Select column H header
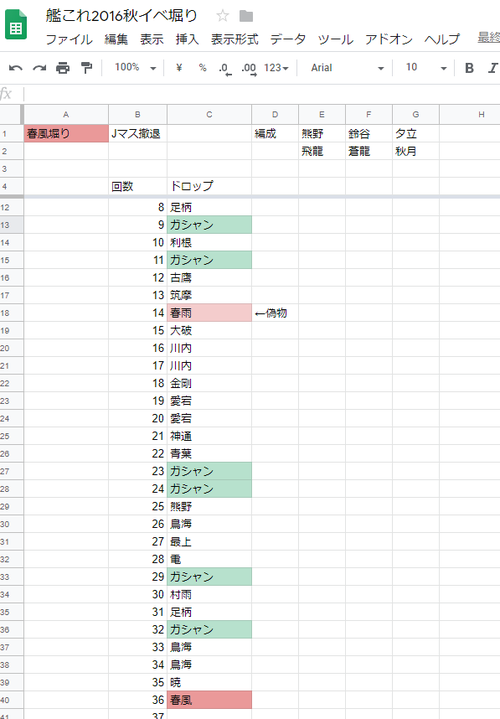The width and height of the screenshot is (500, 719). coord(470,115)
